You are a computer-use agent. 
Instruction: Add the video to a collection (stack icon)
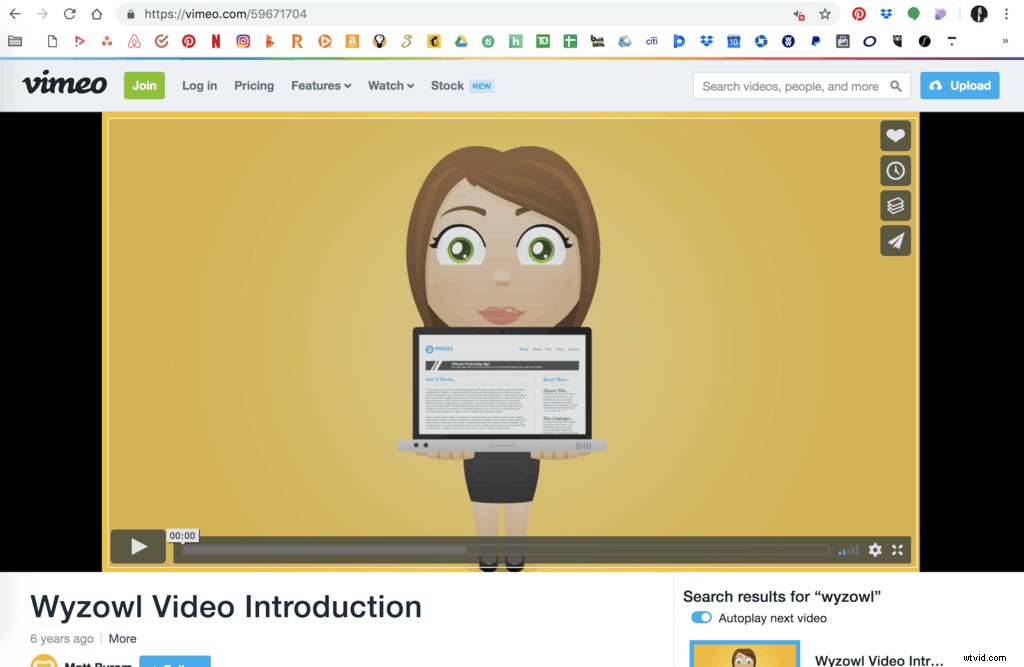click(x=895, y=205)
